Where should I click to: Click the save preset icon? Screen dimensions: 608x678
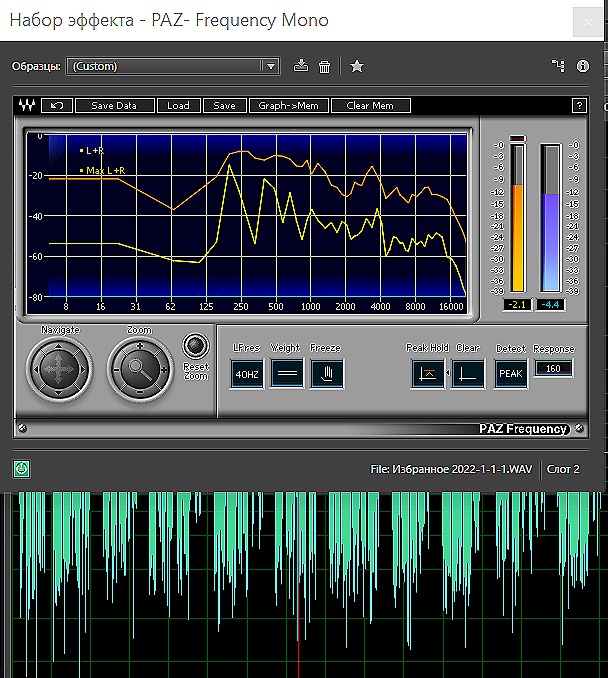tap(301, 66)
